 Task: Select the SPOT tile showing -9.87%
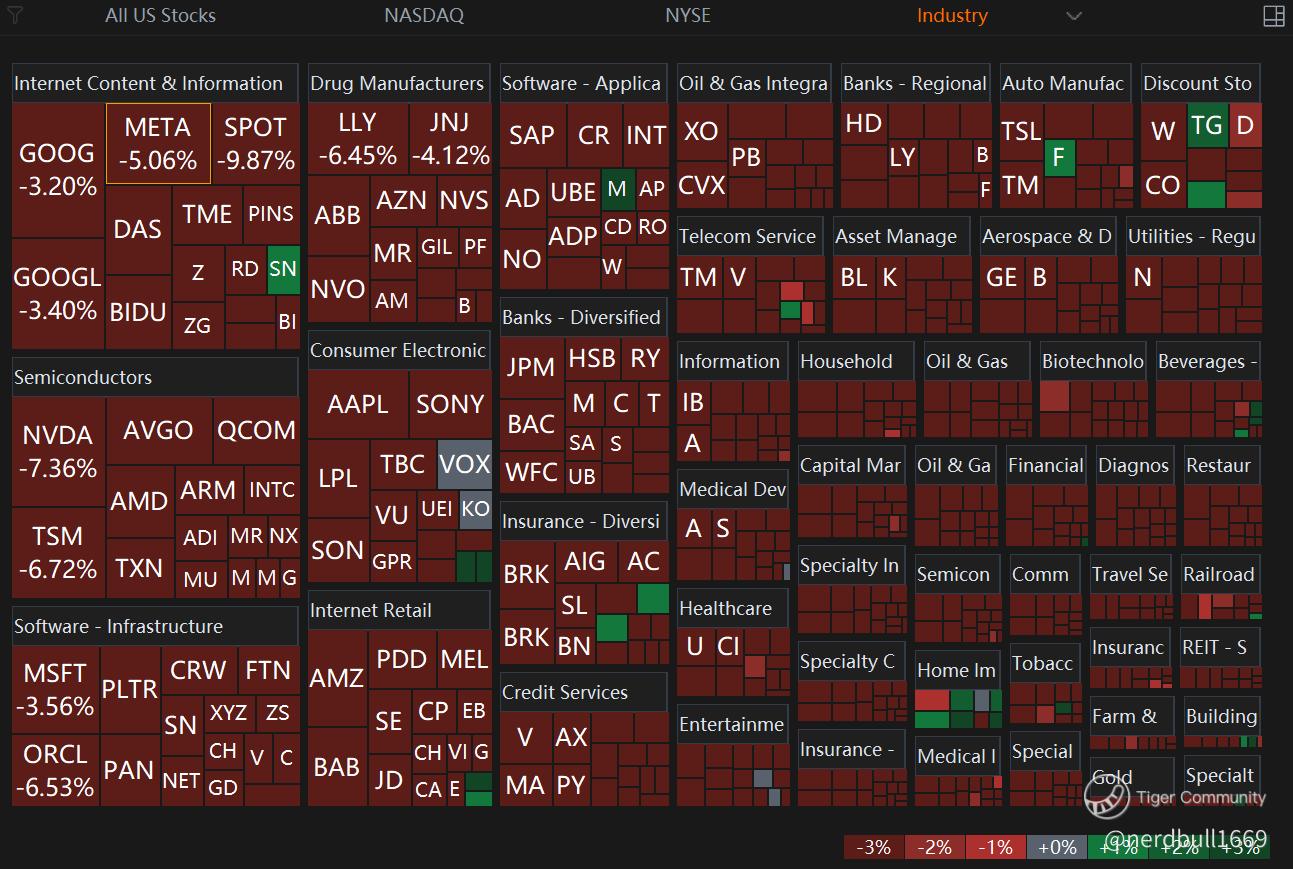pyautogui.click(x=255, y=144)
